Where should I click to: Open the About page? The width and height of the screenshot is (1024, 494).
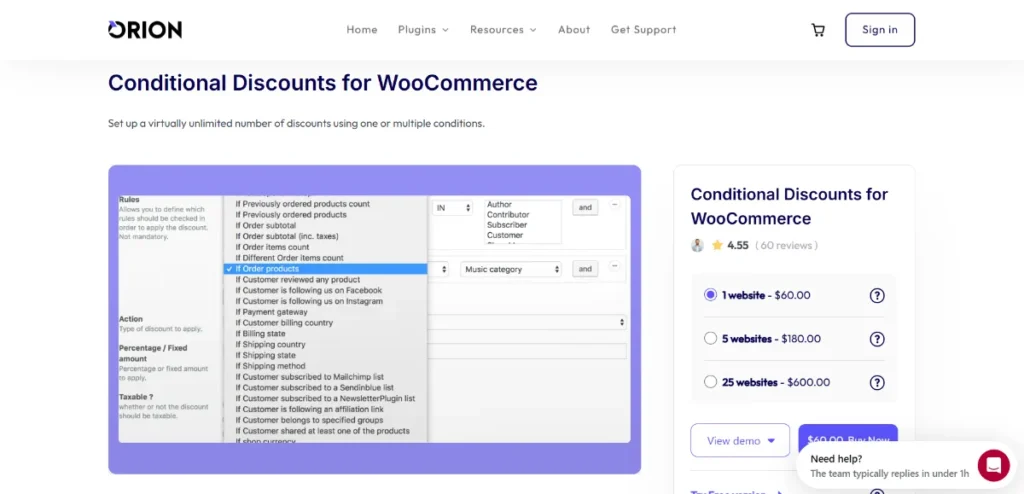574,30
